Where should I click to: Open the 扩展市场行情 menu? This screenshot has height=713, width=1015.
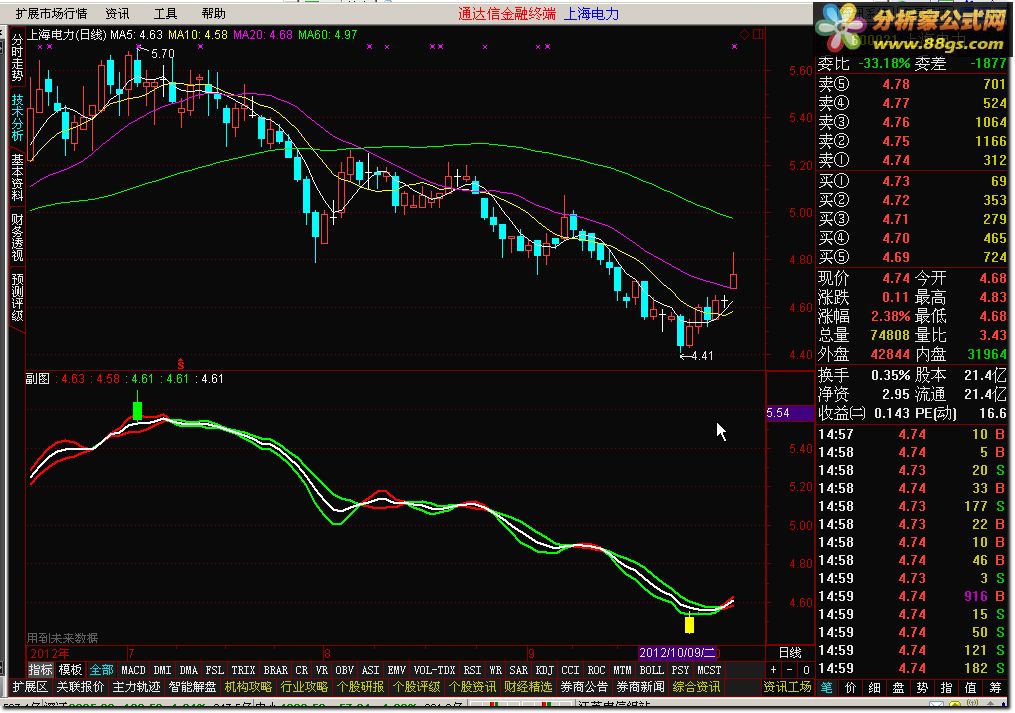pyautogui.click(x=51, y=14)
